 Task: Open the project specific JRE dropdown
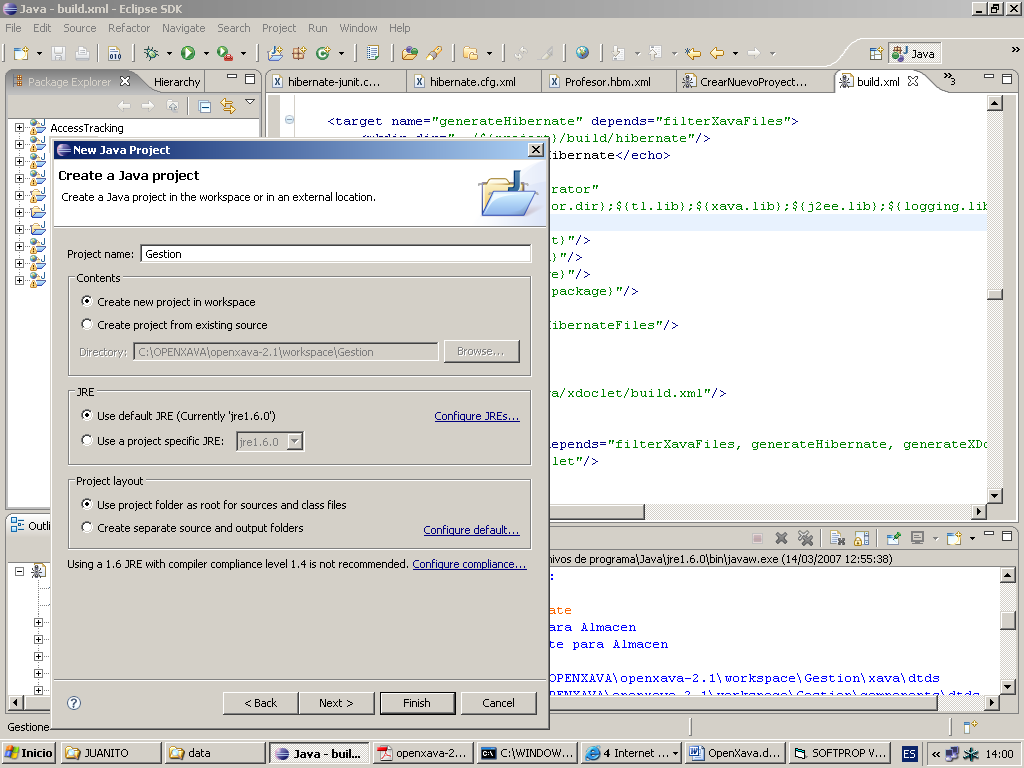[294, 441]
